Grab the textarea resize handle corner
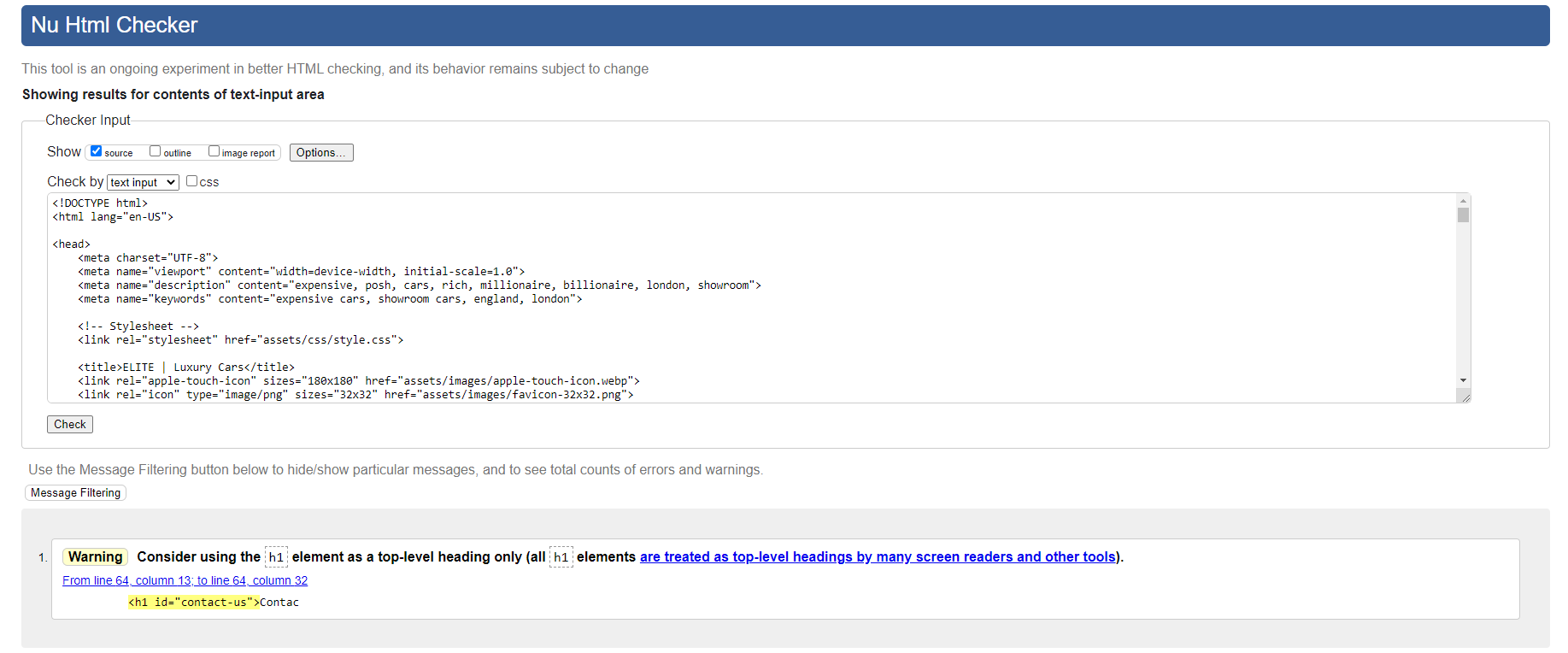 coord(1465,397)
